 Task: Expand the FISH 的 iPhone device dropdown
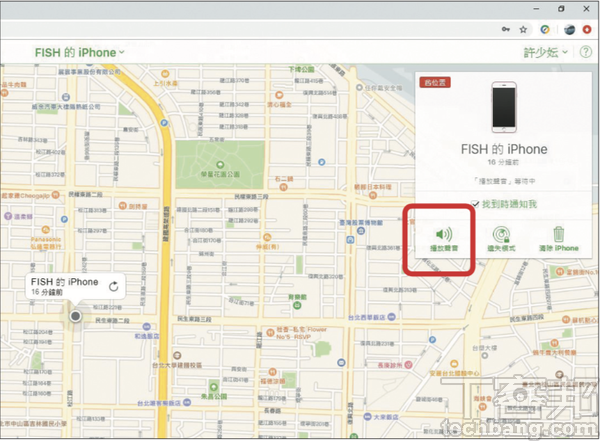pos(80,52)
